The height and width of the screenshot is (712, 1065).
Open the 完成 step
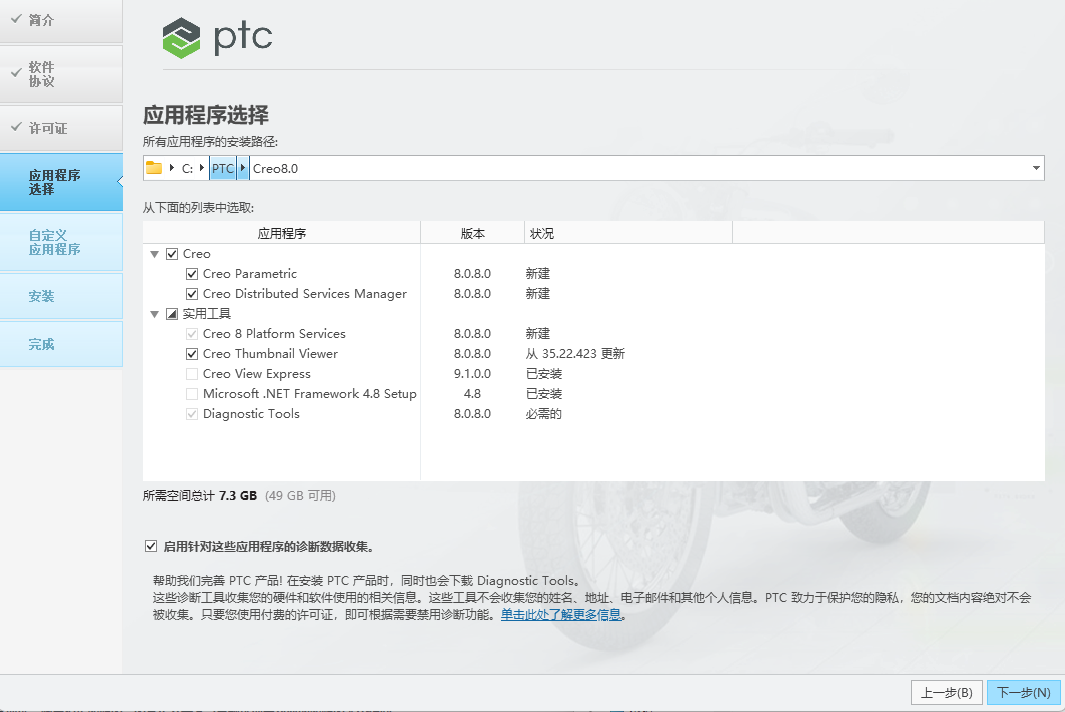61,344
